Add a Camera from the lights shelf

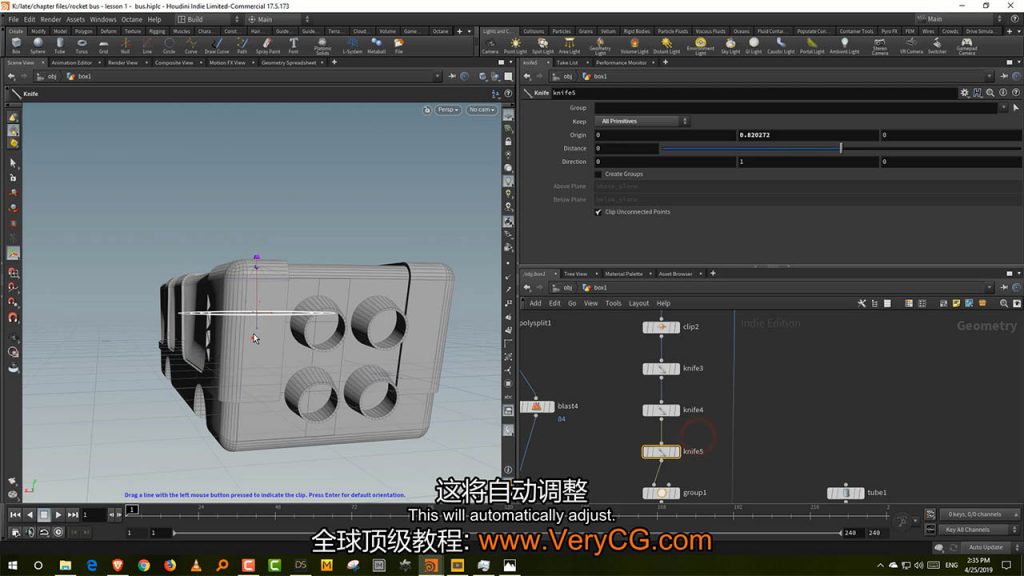click(x=490, y=45)
